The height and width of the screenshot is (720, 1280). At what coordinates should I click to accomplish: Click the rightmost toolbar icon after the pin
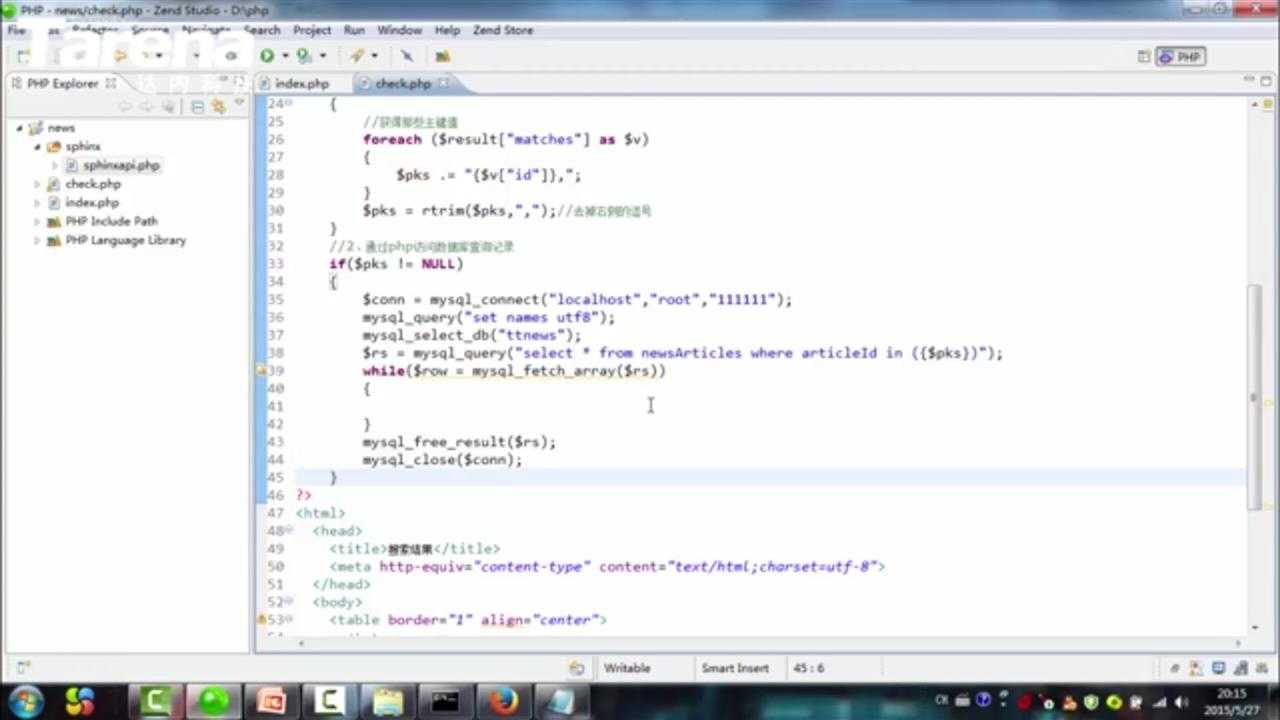442,56
